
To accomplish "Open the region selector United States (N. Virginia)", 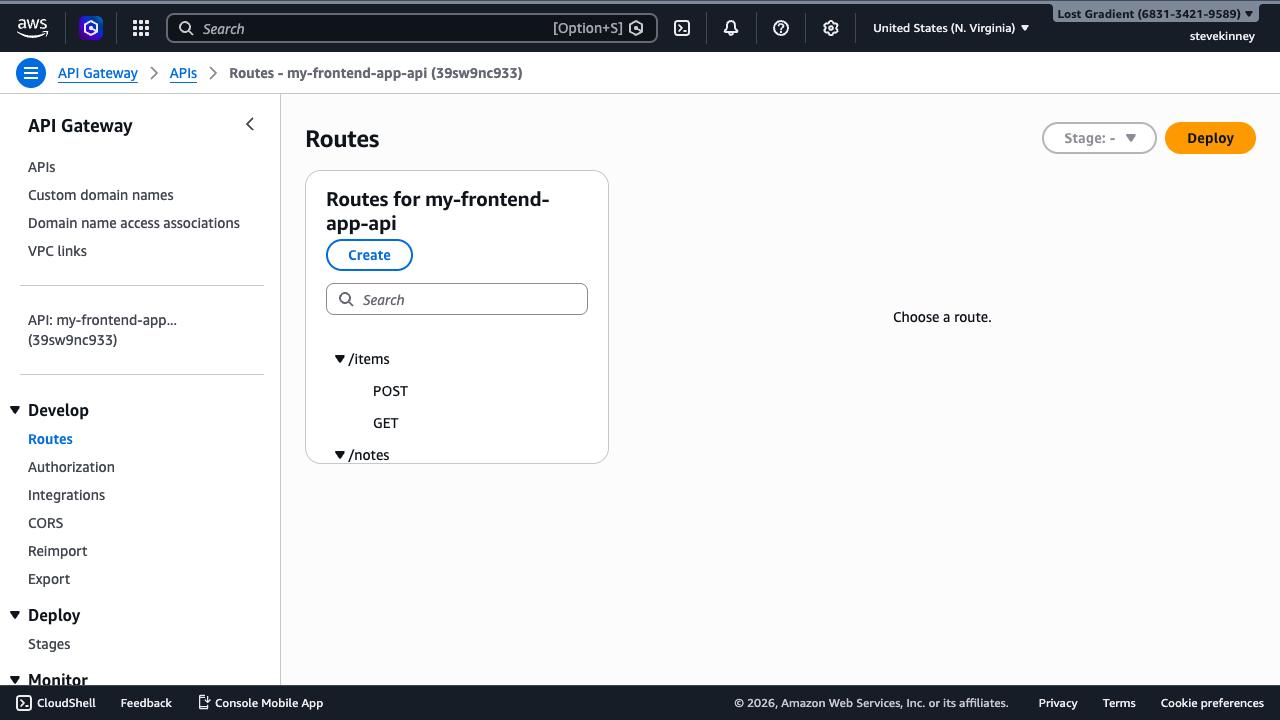I will [951, 28].
